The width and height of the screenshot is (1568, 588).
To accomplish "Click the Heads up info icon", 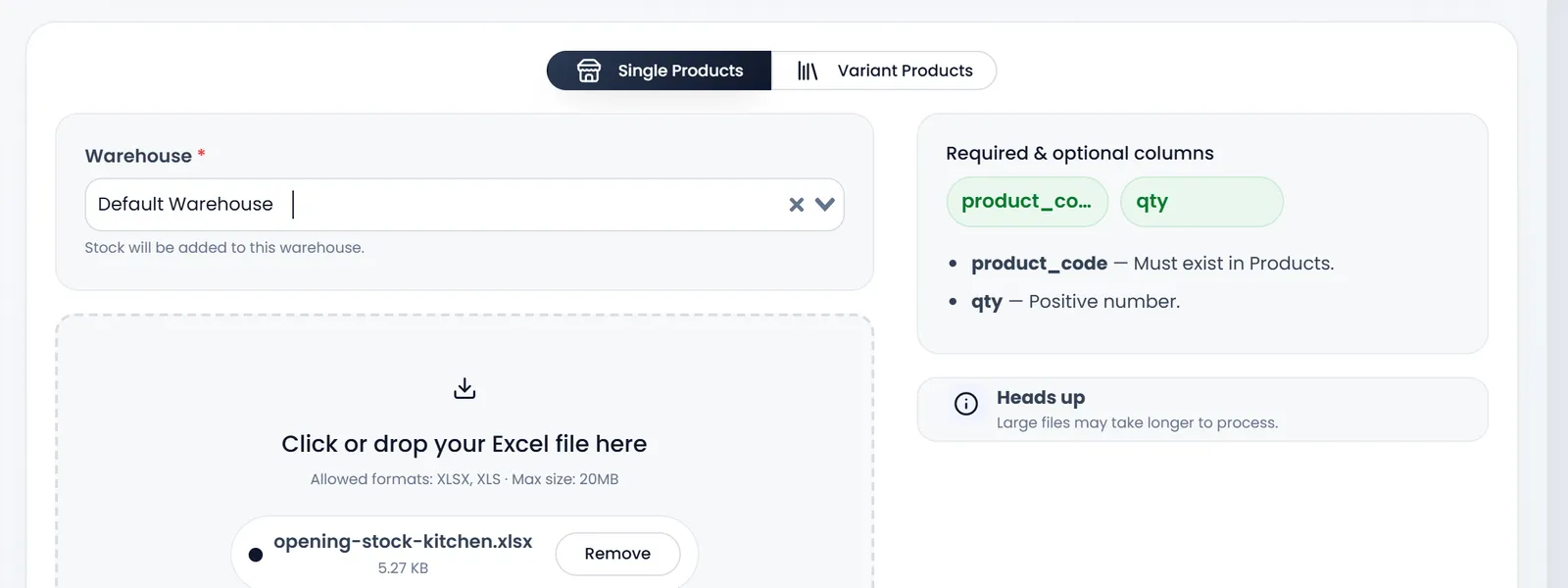I will [966, 404].
